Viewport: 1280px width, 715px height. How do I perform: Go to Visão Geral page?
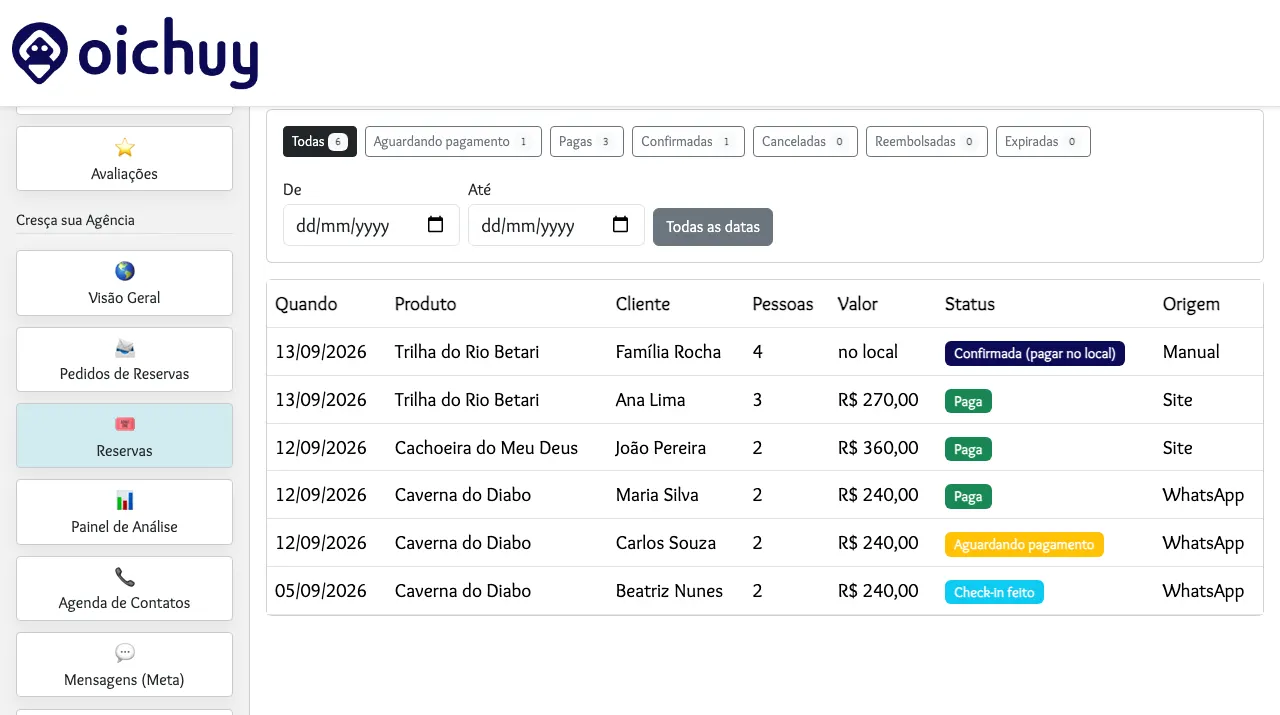(125, 283)
